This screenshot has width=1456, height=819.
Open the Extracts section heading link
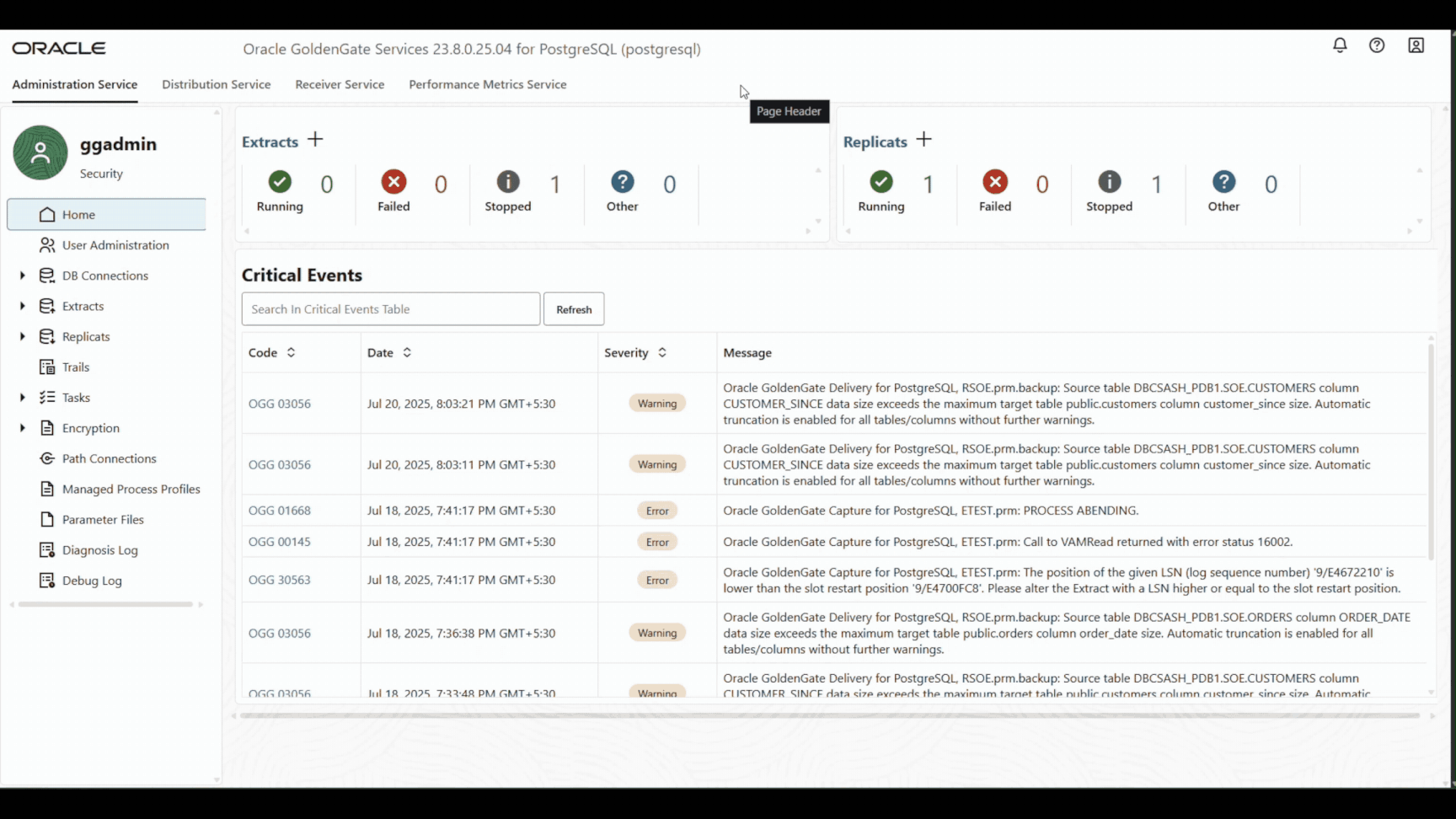270,142
